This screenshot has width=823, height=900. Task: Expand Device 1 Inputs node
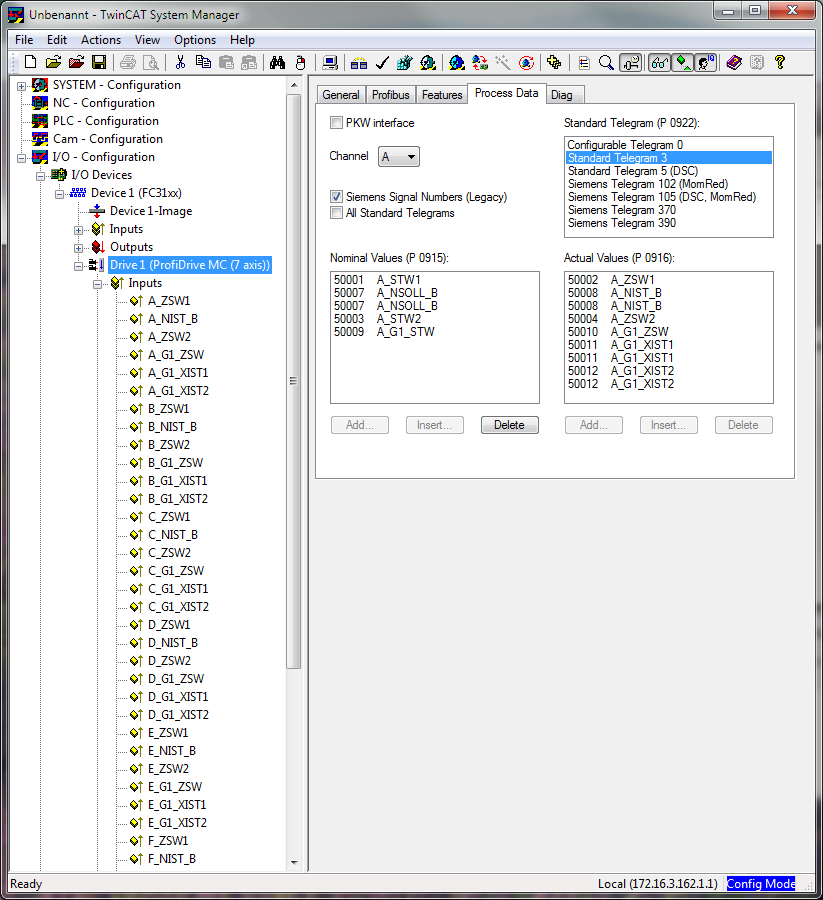[79, 230]
